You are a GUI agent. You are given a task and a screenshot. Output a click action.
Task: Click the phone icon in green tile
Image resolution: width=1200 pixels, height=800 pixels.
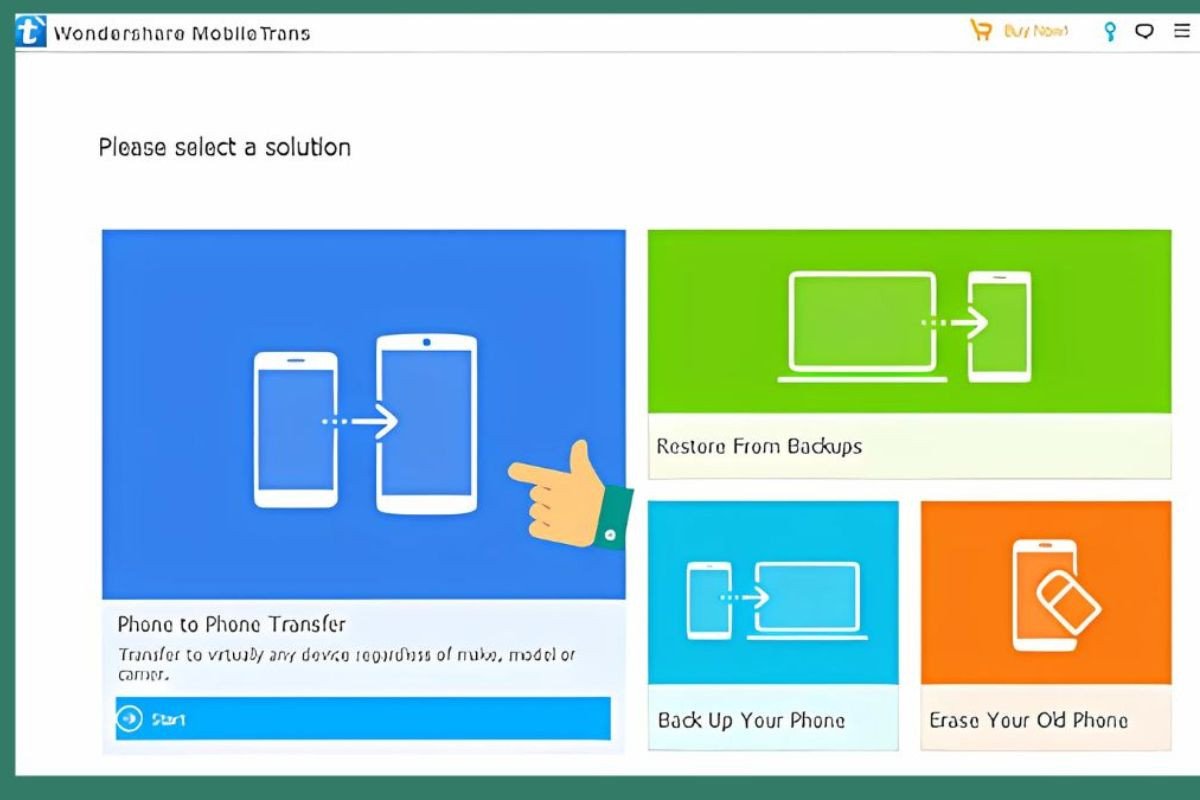(999, 326)
